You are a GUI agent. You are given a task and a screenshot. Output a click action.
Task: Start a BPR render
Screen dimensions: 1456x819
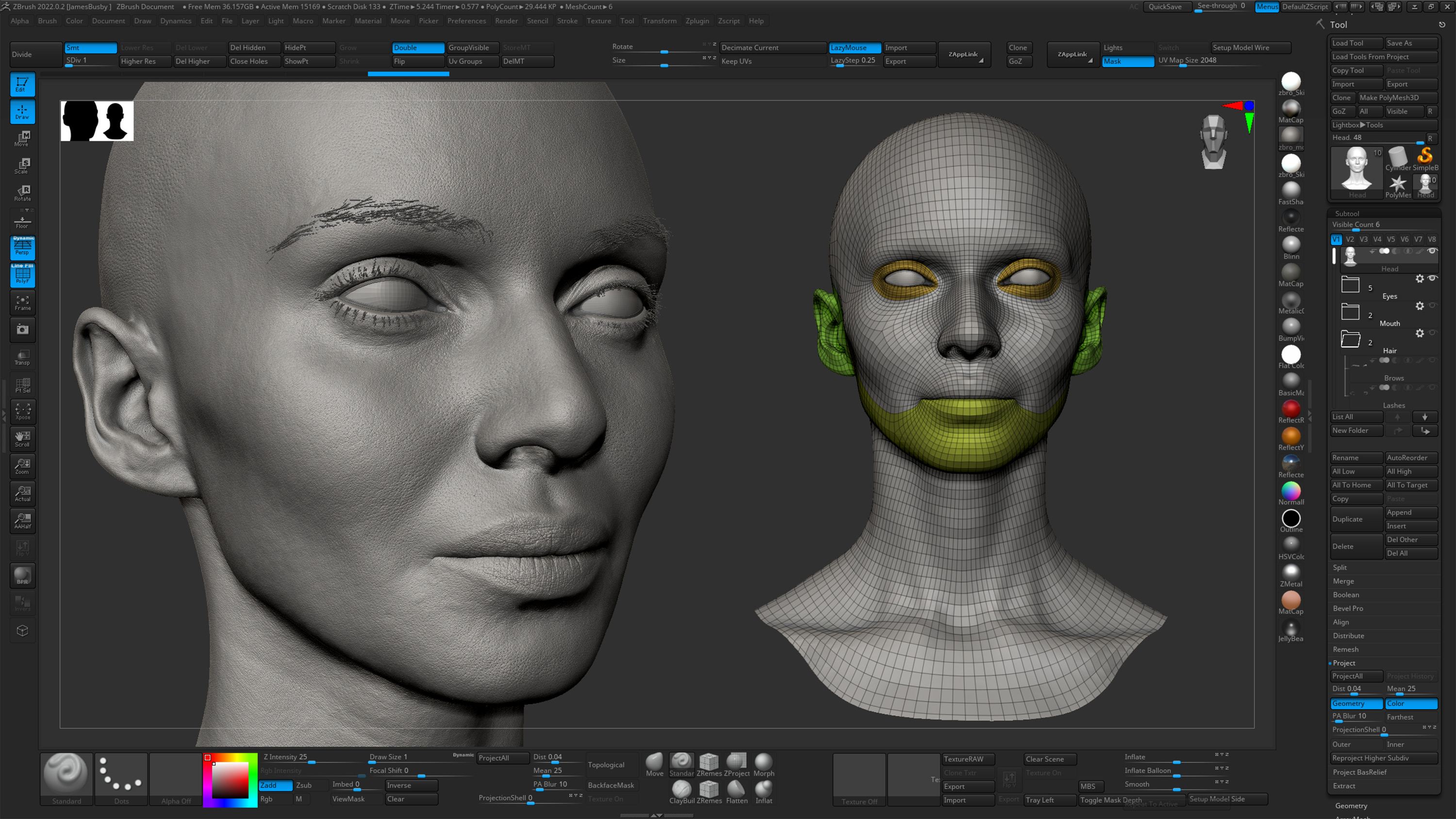(x=22, y=575)
